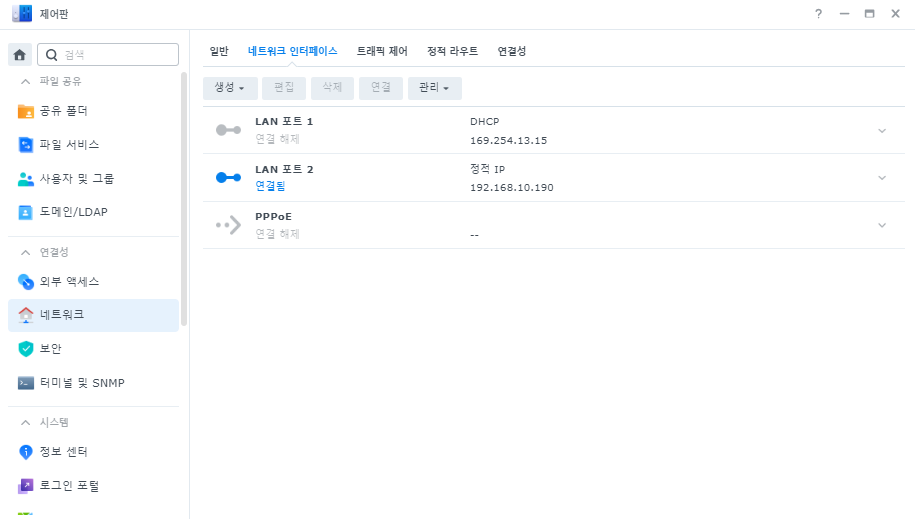
Task: Expand LAN 포트 1 details chevron
Action: tap(882, 131)
